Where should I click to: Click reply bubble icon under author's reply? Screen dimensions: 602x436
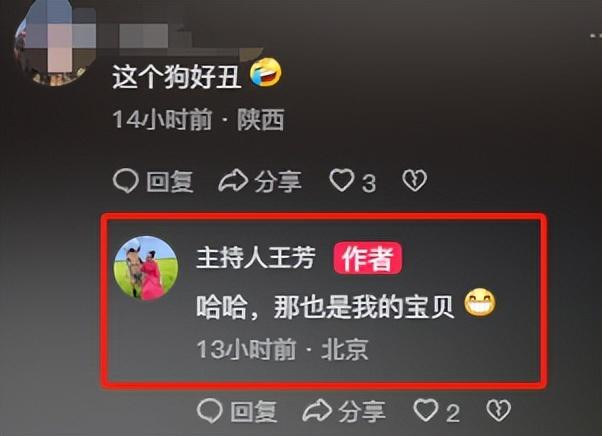pyautogui.click(x=210, y=411)
